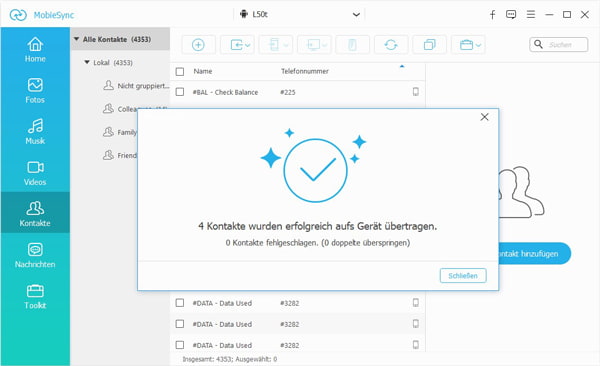Select the Family group
Screen dimensions: 600x366
120,132
